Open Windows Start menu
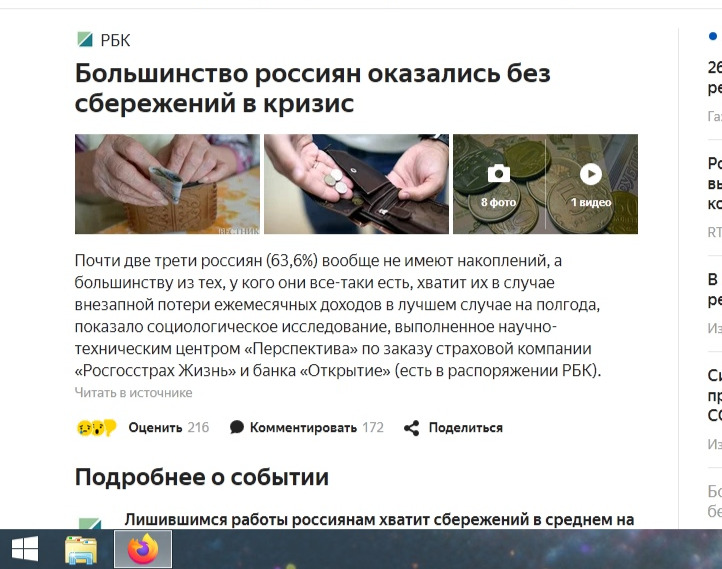 click(x=24, y=549)
